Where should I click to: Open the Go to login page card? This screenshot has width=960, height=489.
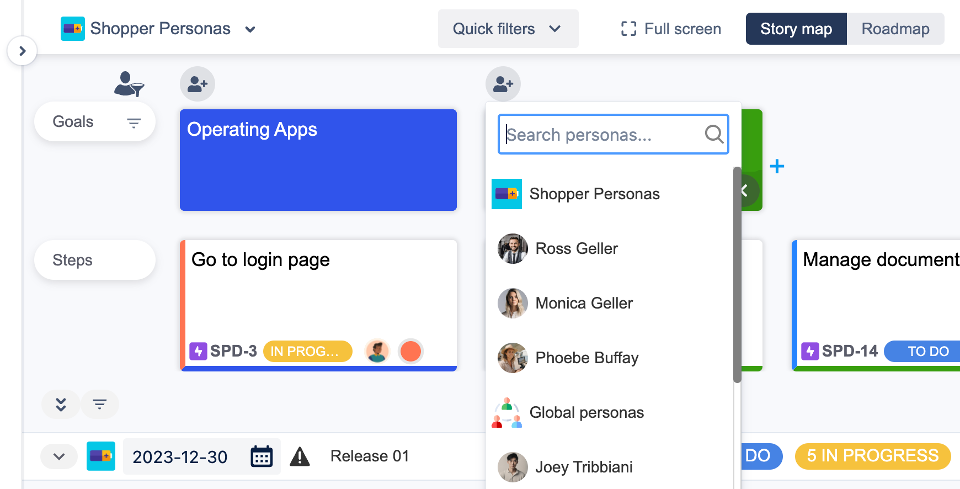(318, 305)
